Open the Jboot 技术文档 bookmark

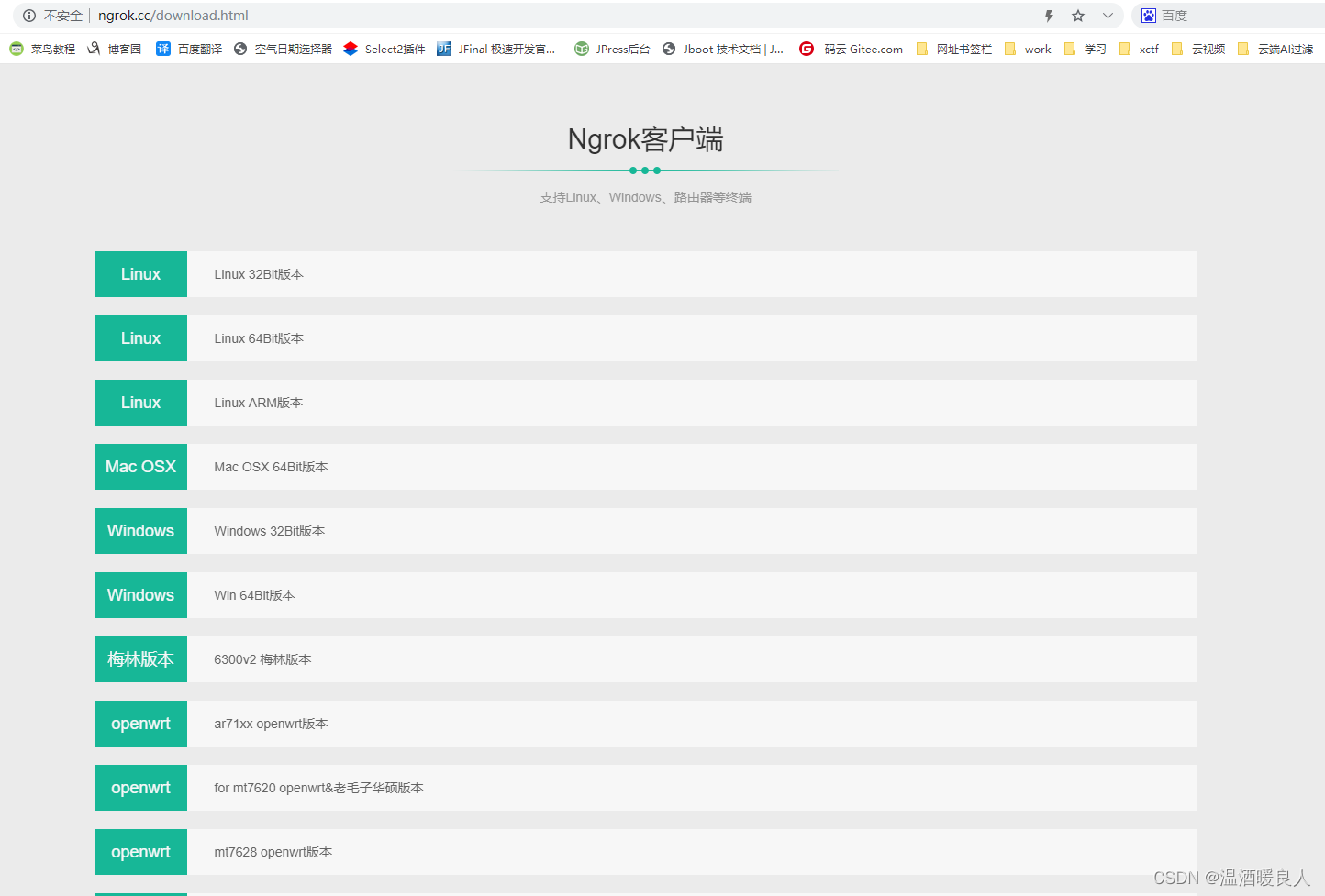722,49
